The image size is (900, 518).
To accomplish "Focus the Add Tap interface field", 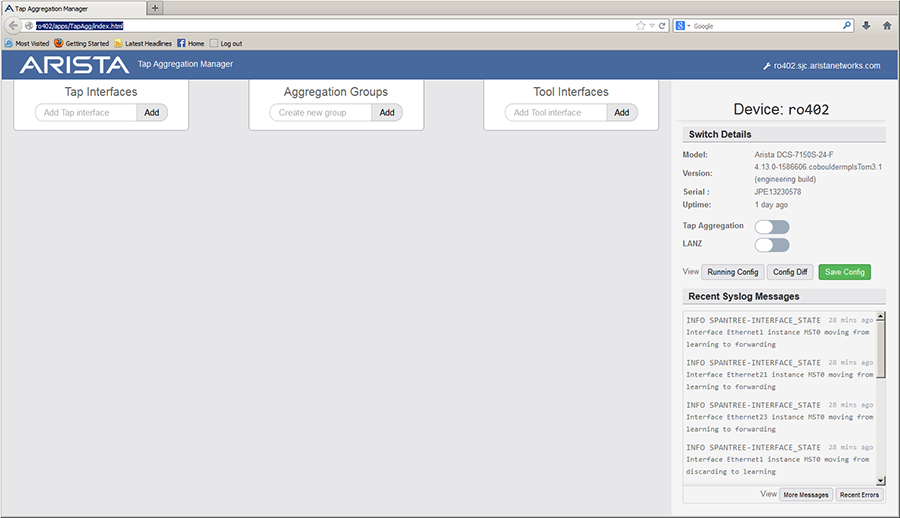I will point(86,113).
